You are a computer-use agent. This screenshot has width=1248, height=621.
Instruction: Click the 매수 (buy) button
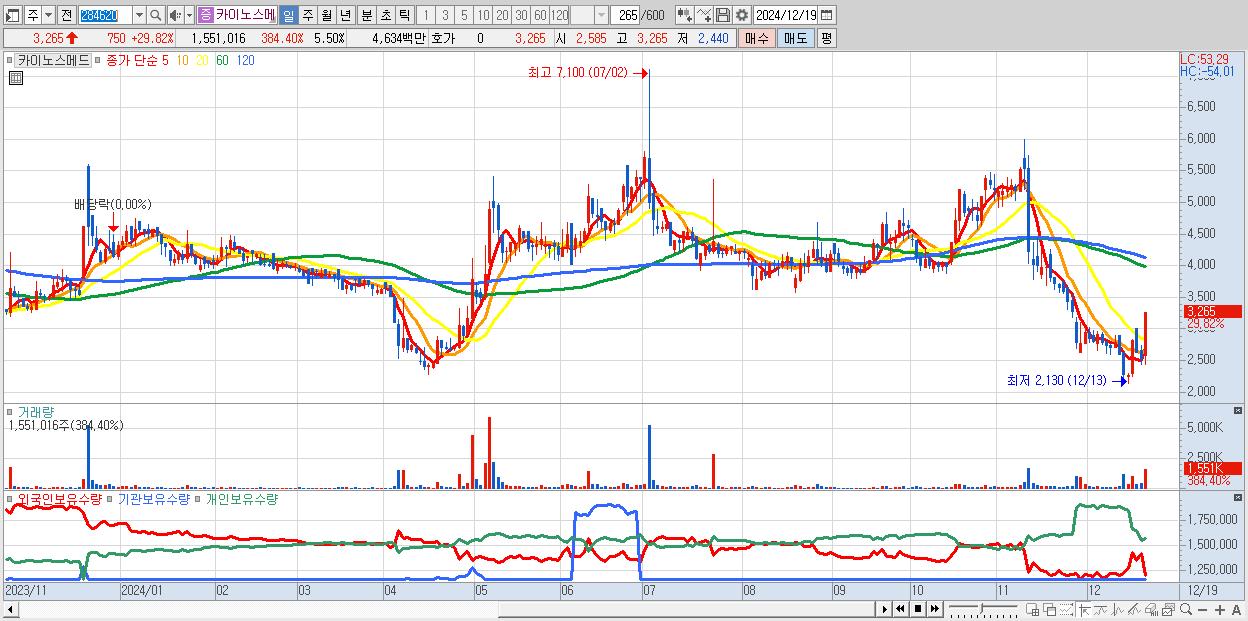756,38
